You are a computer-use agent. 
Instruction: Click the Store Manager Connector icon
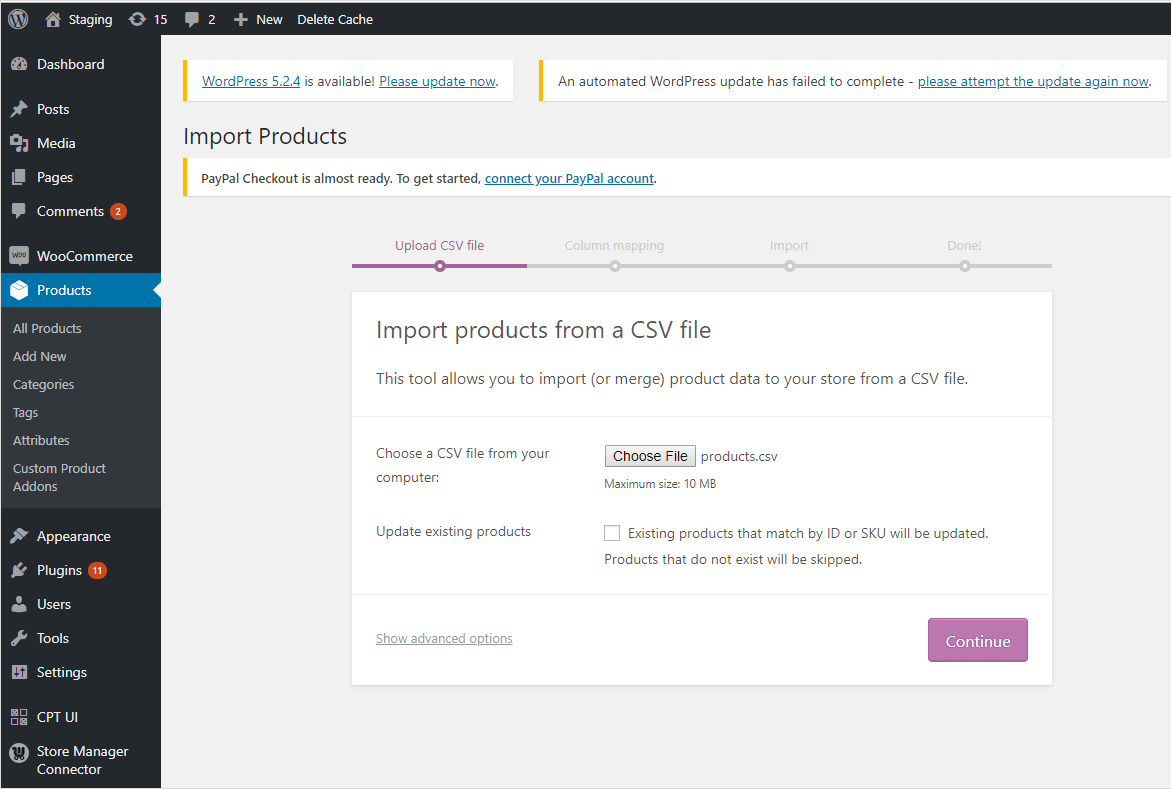click(x=19, y=752)
